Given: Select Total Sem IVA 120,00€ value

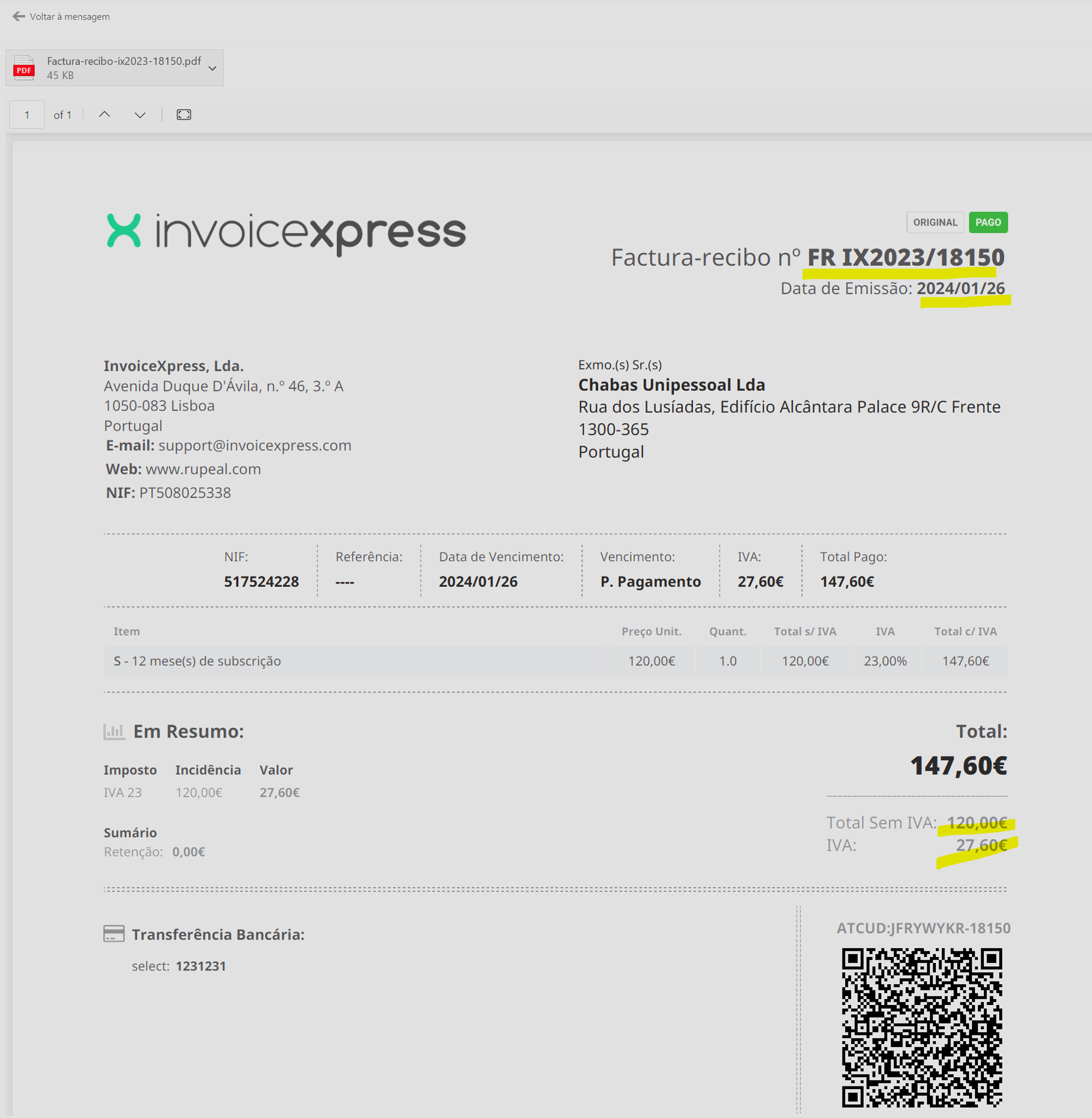Looking at the screenshot, I should pos(977,823).
